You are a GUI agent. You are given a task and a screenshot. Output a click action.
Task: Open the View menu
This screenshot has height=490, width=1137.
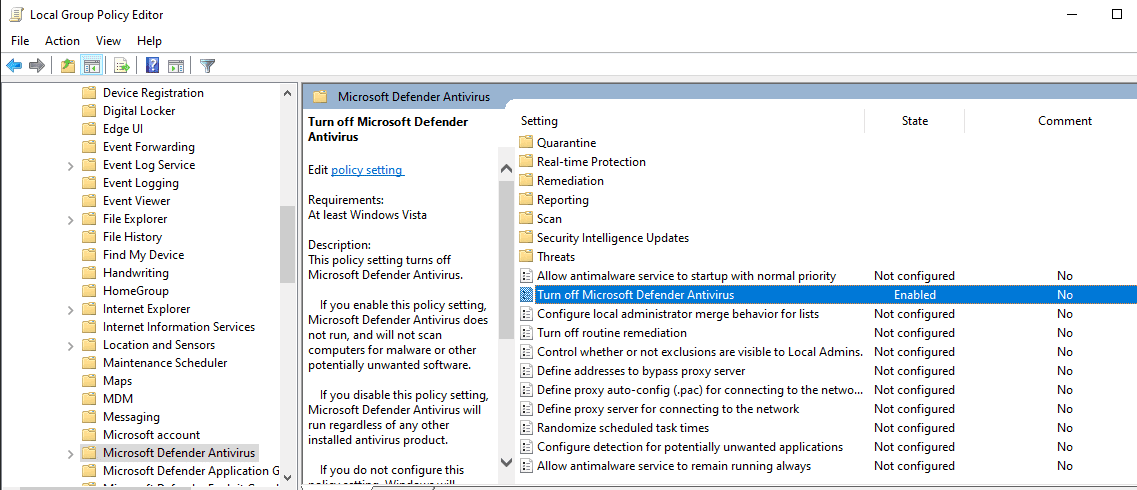click(108, 41)
